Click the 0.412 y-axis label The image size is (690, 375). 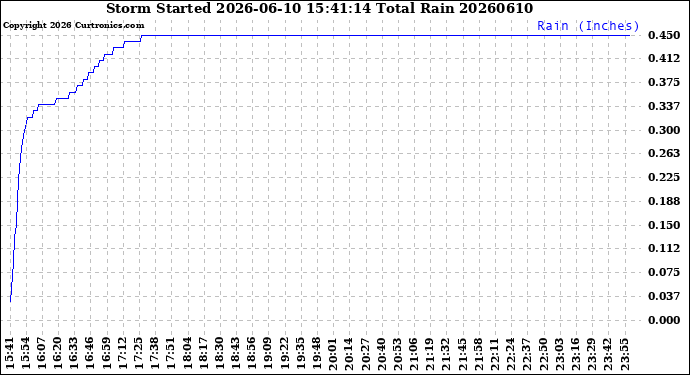pyautogui.click(x=664, y=59)
